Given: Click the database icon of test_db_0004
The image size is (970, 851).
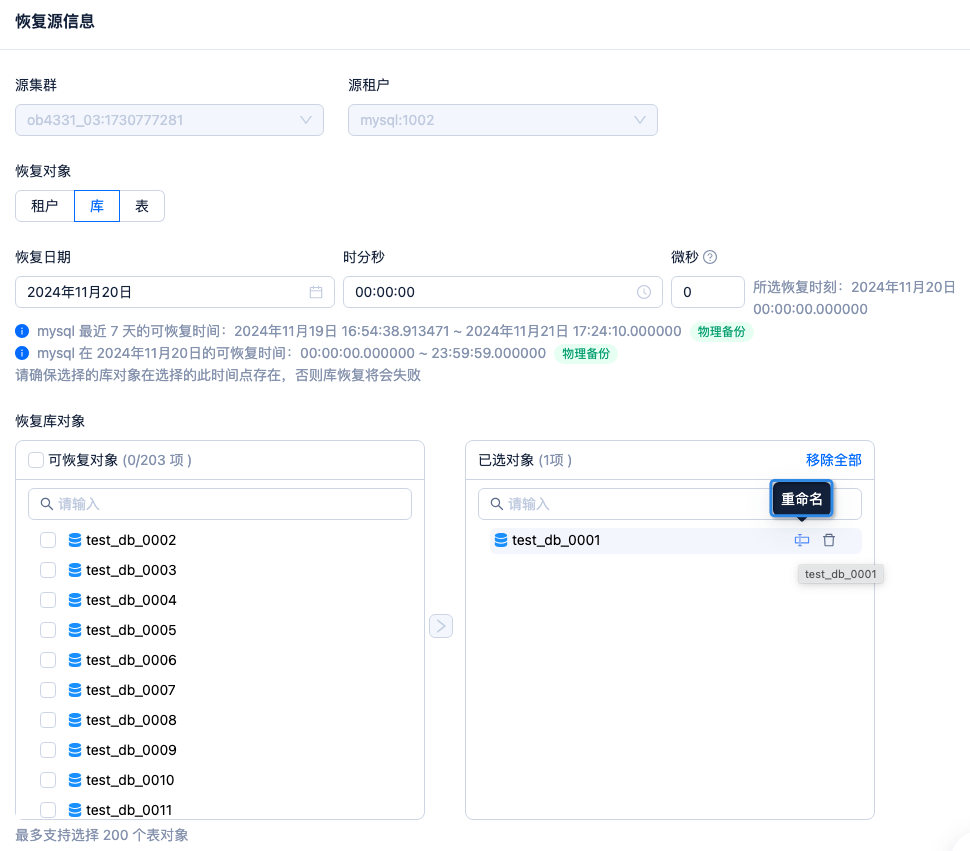Looking at the screenshot, I should coord(75,600).
